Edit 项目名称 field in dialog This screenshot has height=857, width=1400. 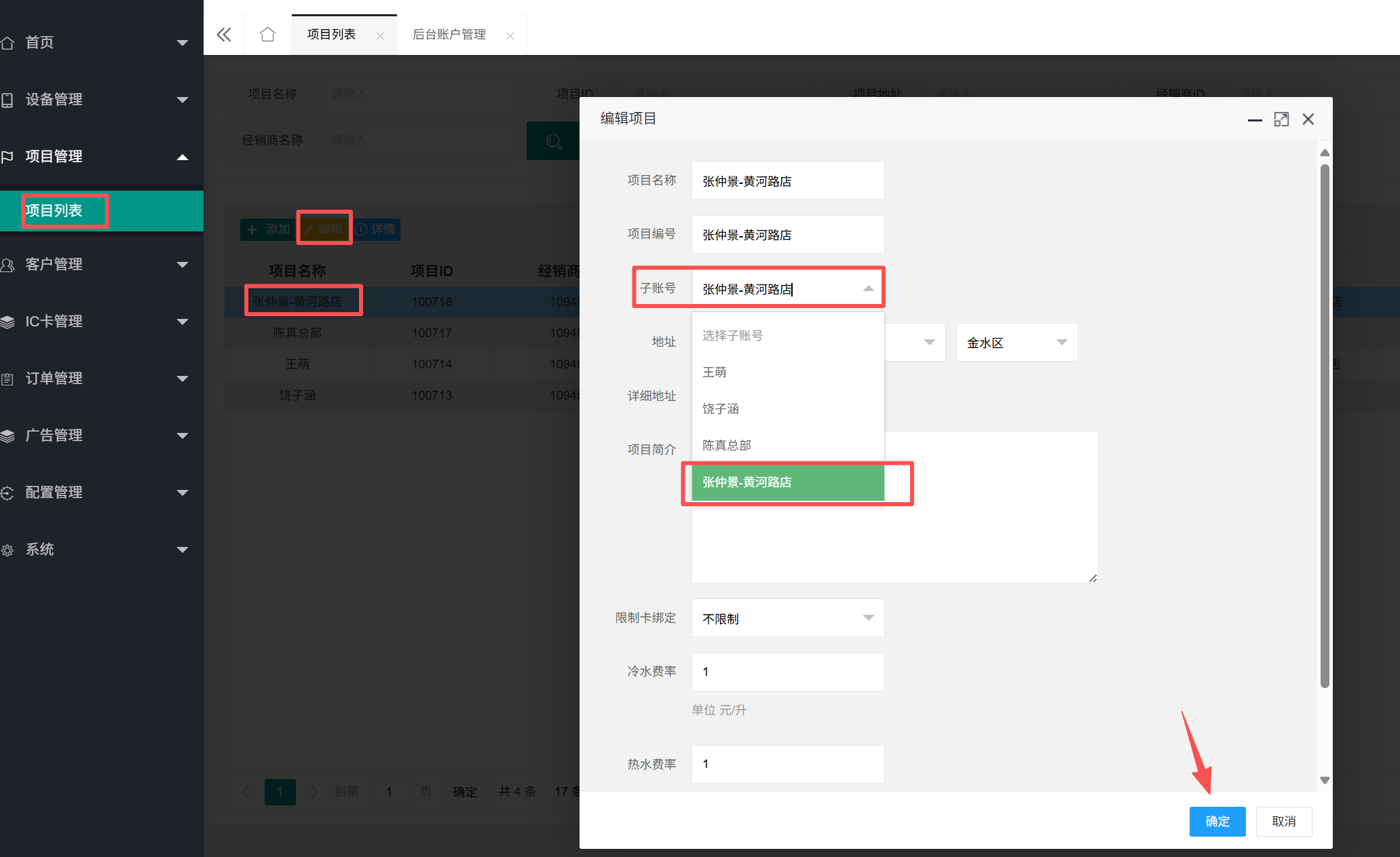[x=788, y=180]
